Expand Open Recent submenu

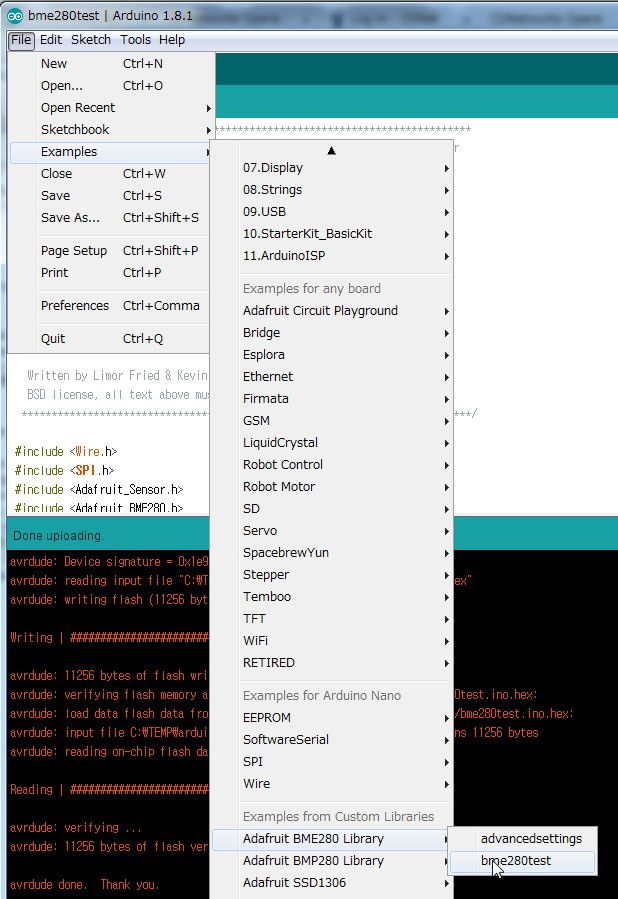[111, 108]
